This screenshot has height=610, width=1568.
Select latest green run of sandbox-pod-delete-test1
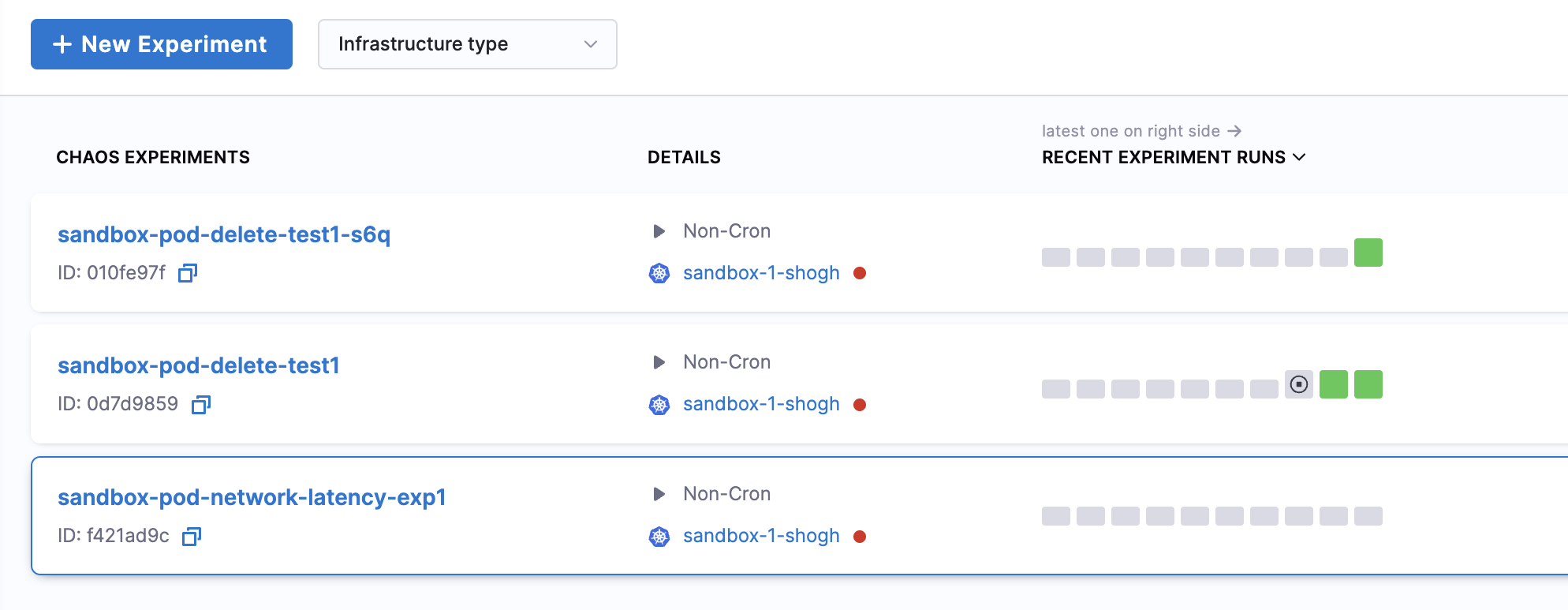(1368, 384)
